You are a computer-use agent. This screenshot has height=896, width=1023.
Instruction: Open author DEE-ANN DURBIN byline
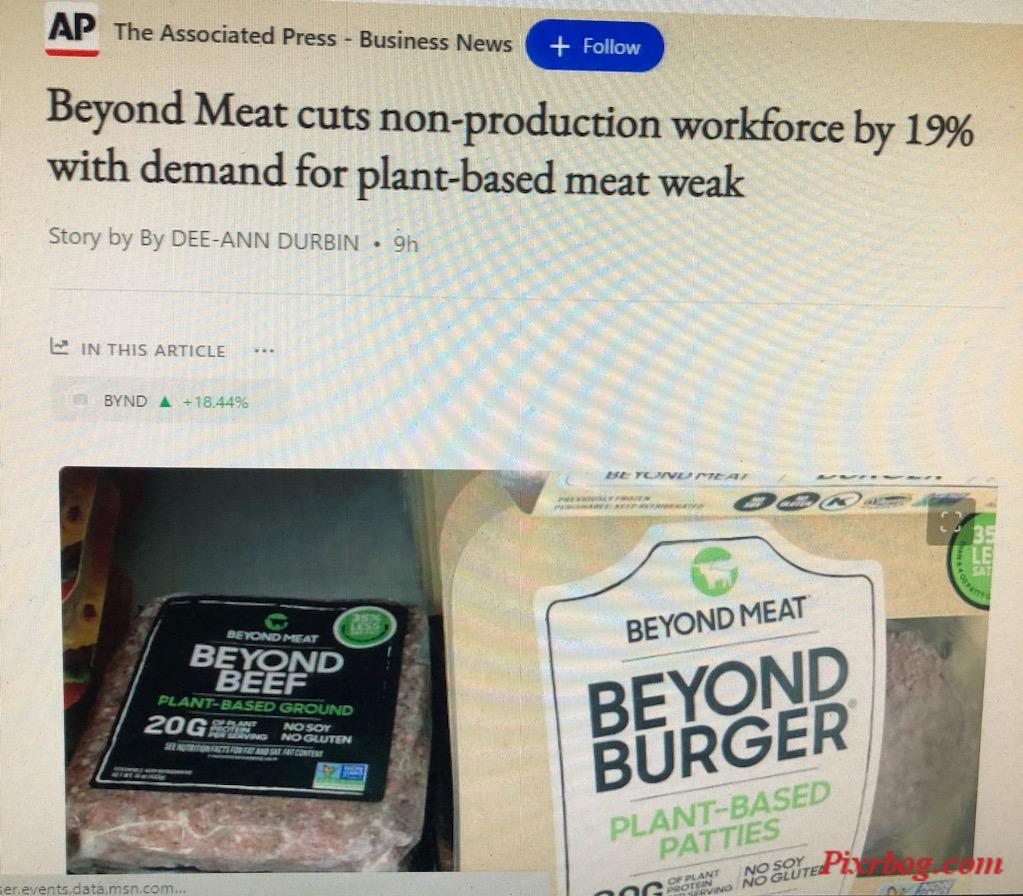265,241
